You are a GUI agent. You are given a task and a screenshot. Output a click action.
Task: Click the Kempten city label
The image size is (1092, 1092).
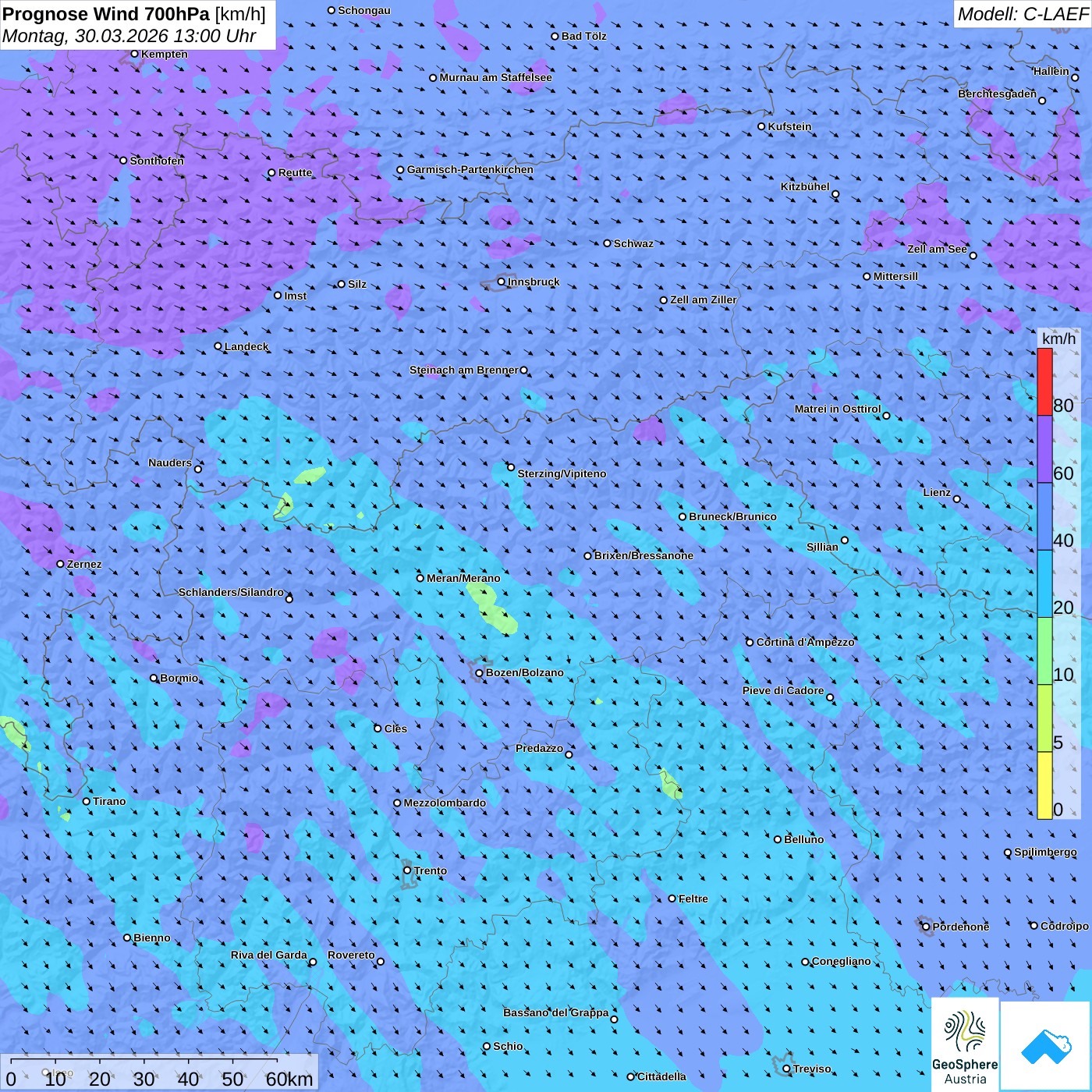pos(164,54)
